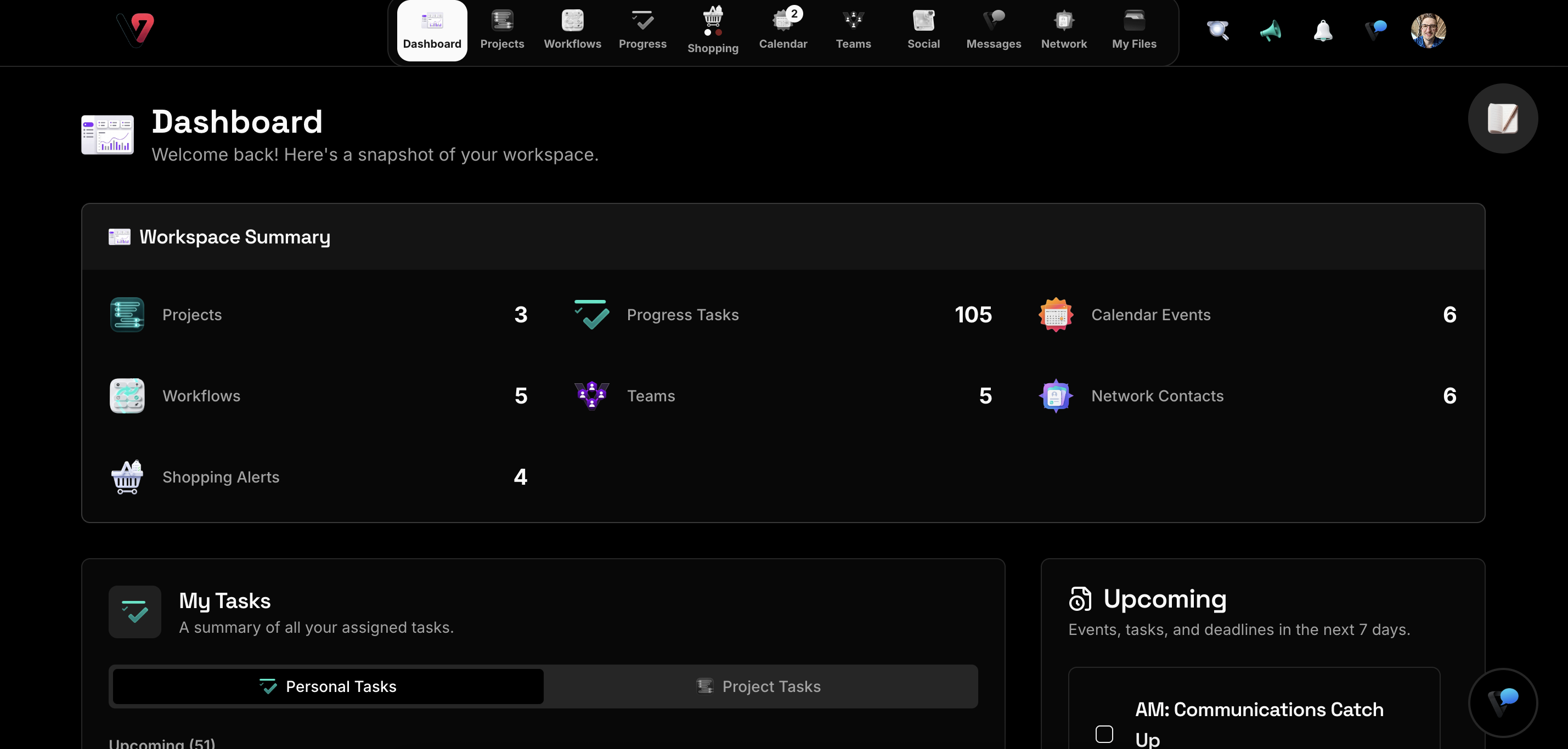Check the AM: Communications Catch Up checkbox
The height and width of the screenshot is (749, 1568).
[x=1103, y=734]
